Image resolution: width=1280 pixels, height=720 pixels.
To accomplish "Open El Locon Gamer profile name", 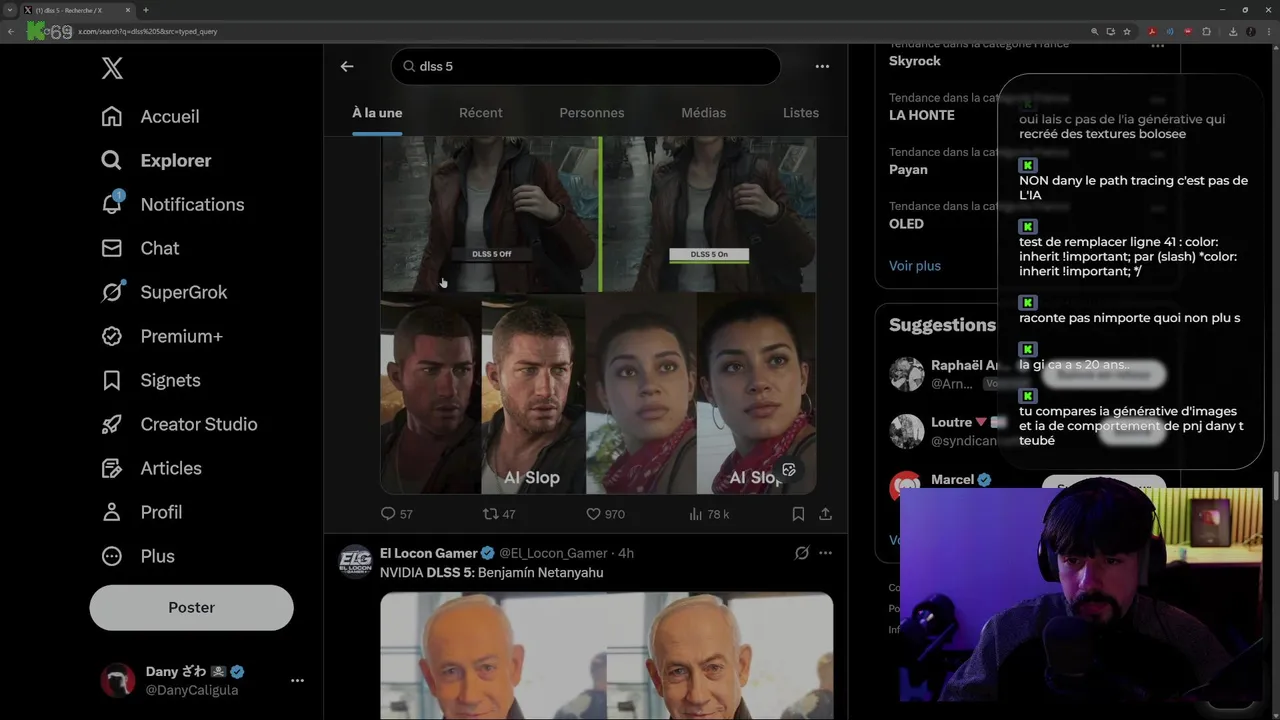I will click(x=428, y=553).
